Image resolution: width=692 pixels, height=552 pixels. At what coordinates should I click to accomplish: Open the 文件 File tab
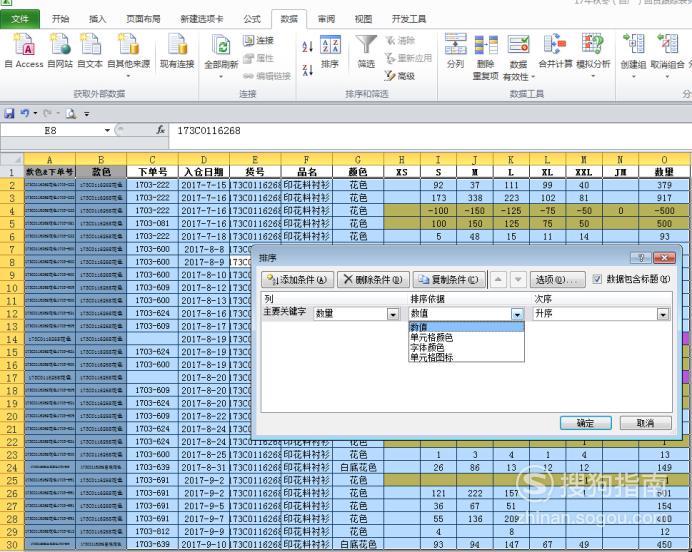coord(20,19)
